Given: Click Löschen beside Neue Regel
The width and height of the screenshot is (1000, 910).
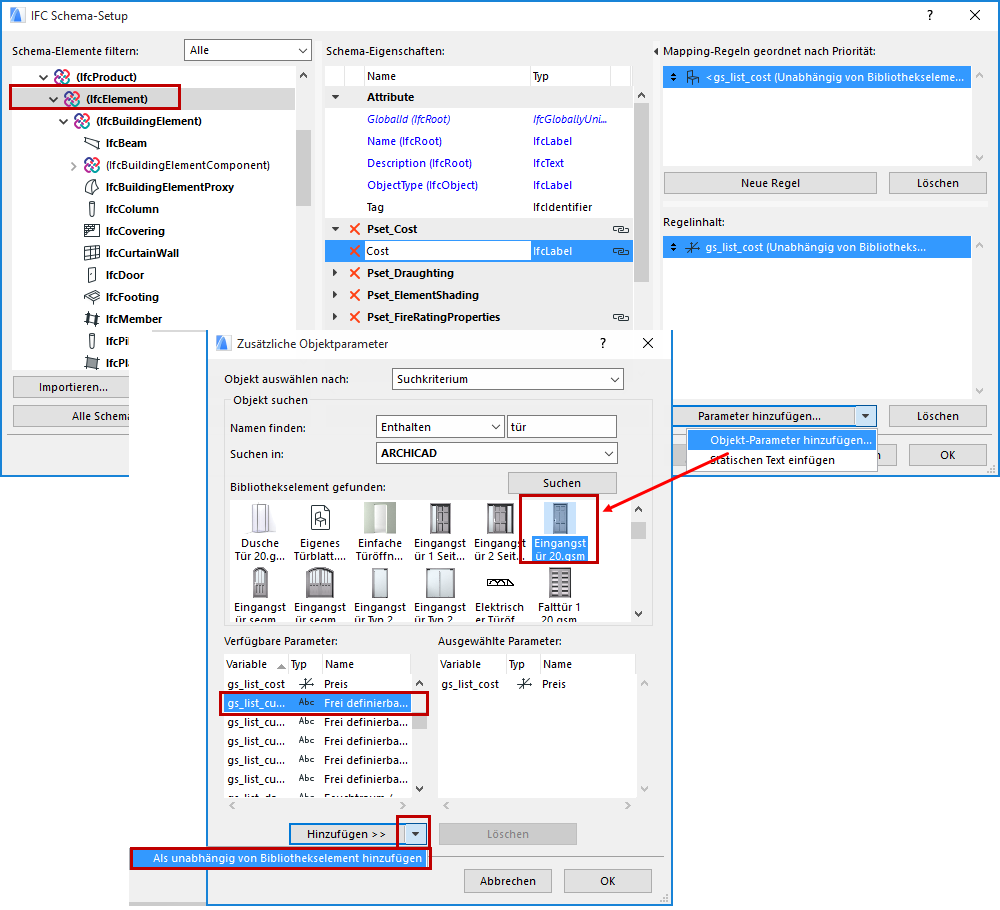Looking at the screenshot, I should click(x=938, y=183).
